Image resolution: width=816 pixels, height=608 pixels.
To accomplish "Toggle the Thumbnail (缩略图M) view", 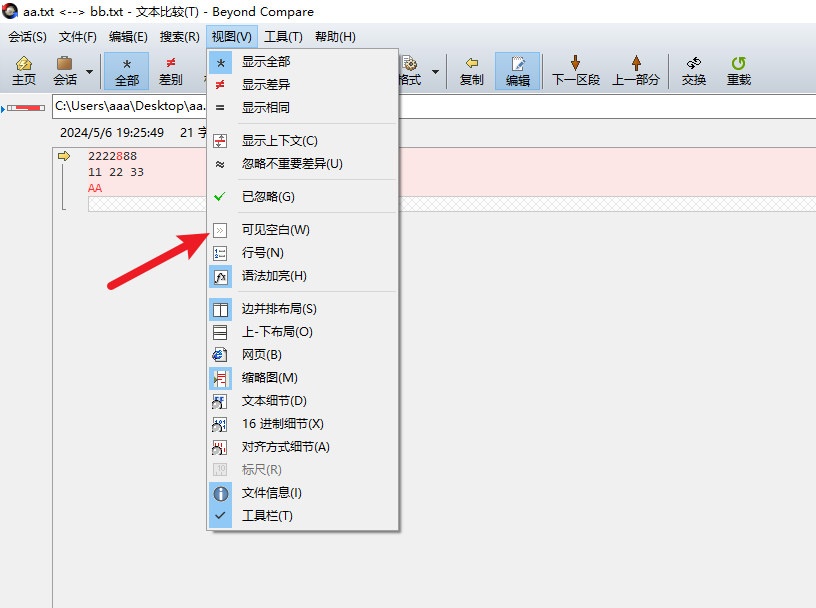I will pyautogui.click(x=302, y=378).
